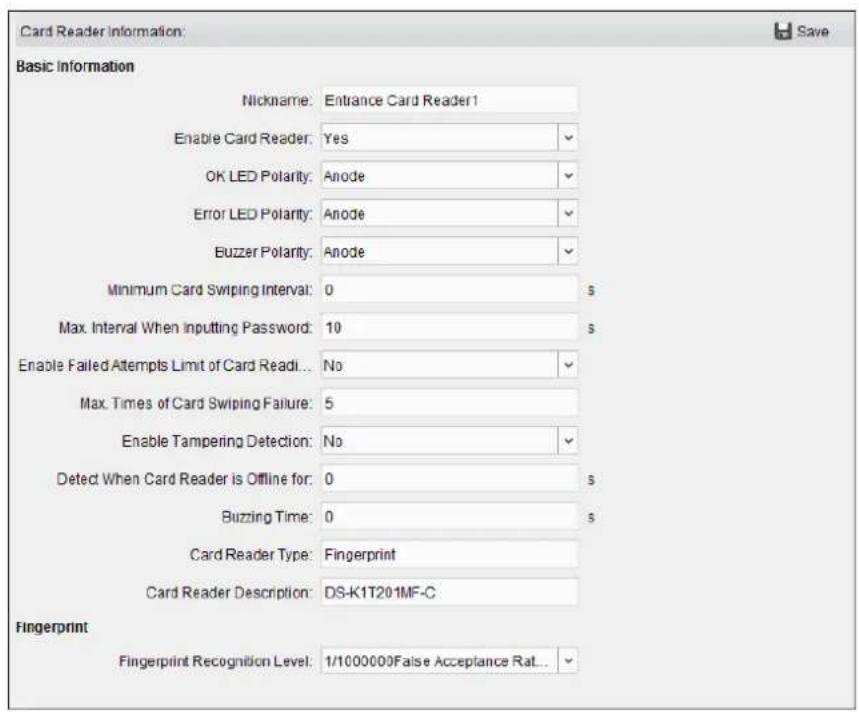Image resolution: width=859 pixels, height=712 pixels.
Task: Open the Enable Card Reader dropdown
Action: [x=449, y=138]
